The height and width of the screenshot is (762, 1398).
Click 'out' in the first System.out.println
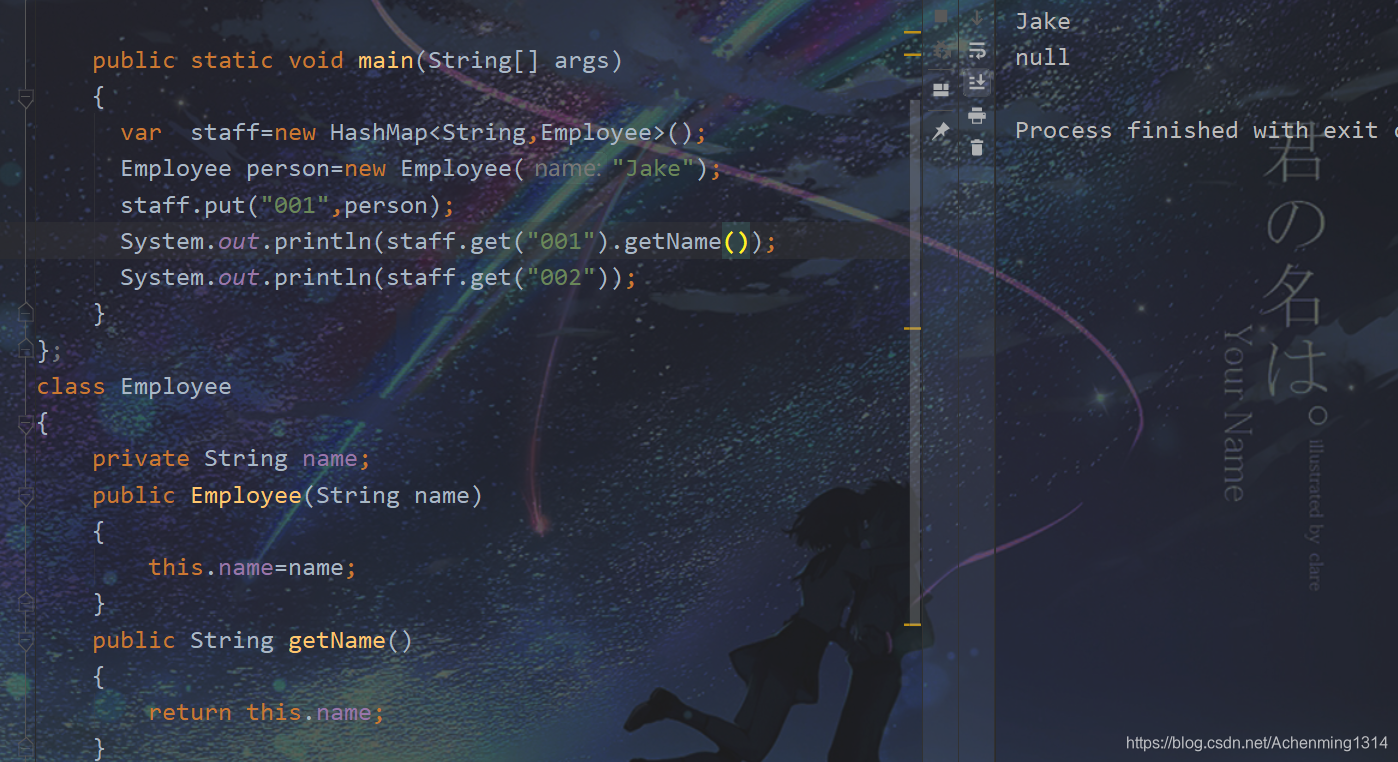(239, 241)
